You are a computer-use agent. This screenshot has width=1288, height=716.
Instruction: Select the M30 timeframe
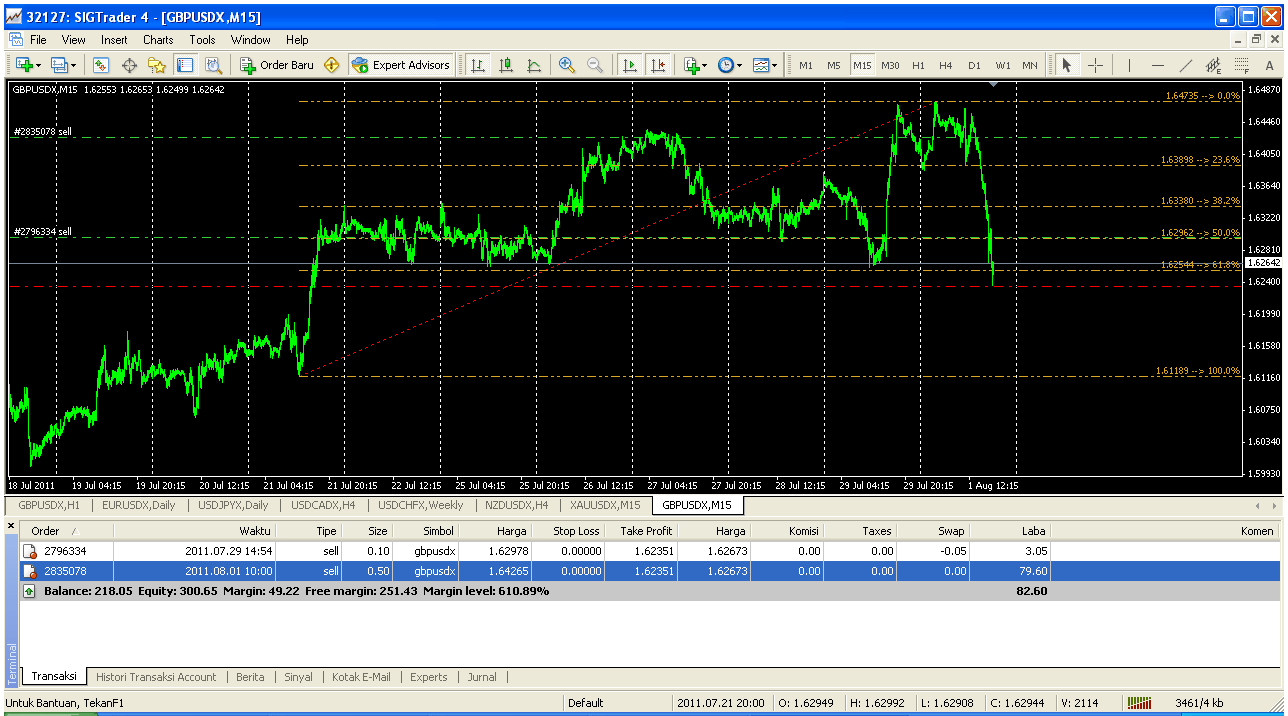click(x=890, y=65)
